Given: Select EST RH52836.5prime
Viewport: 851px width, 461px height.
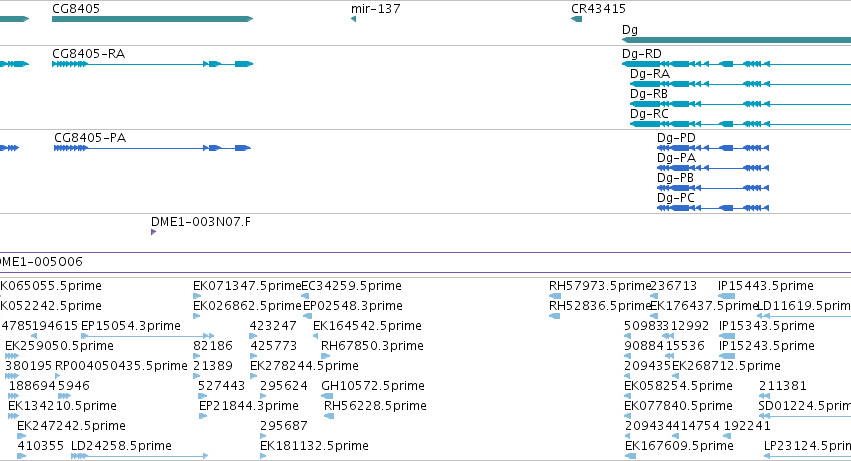Looking at the screenshot, I should tap(600, 306).
